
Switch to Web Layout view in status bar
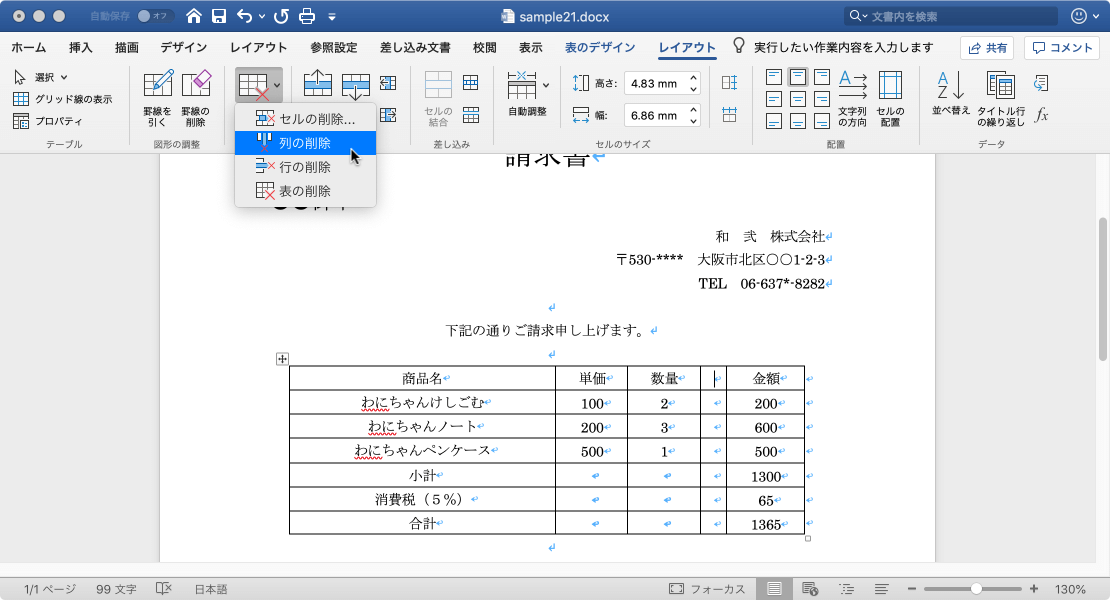pos(810,589)
